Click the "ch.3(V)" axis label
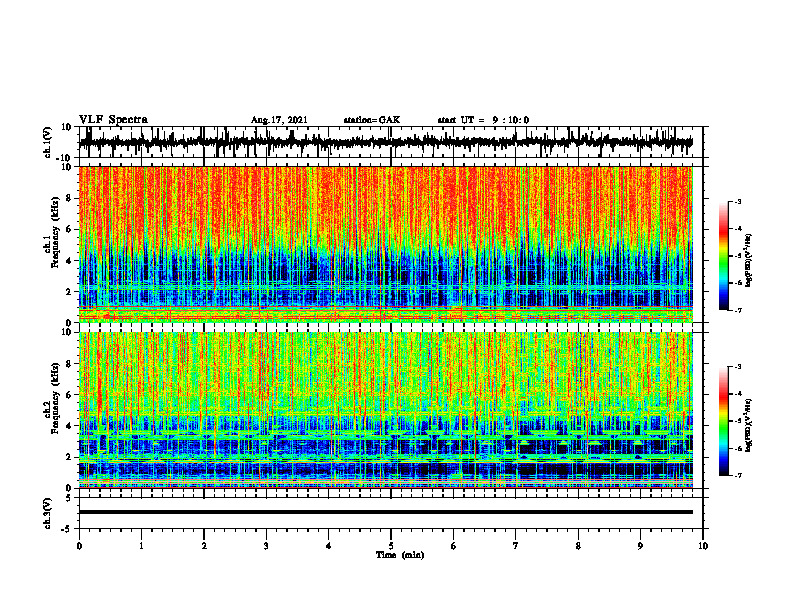 (x=46, y=513)
